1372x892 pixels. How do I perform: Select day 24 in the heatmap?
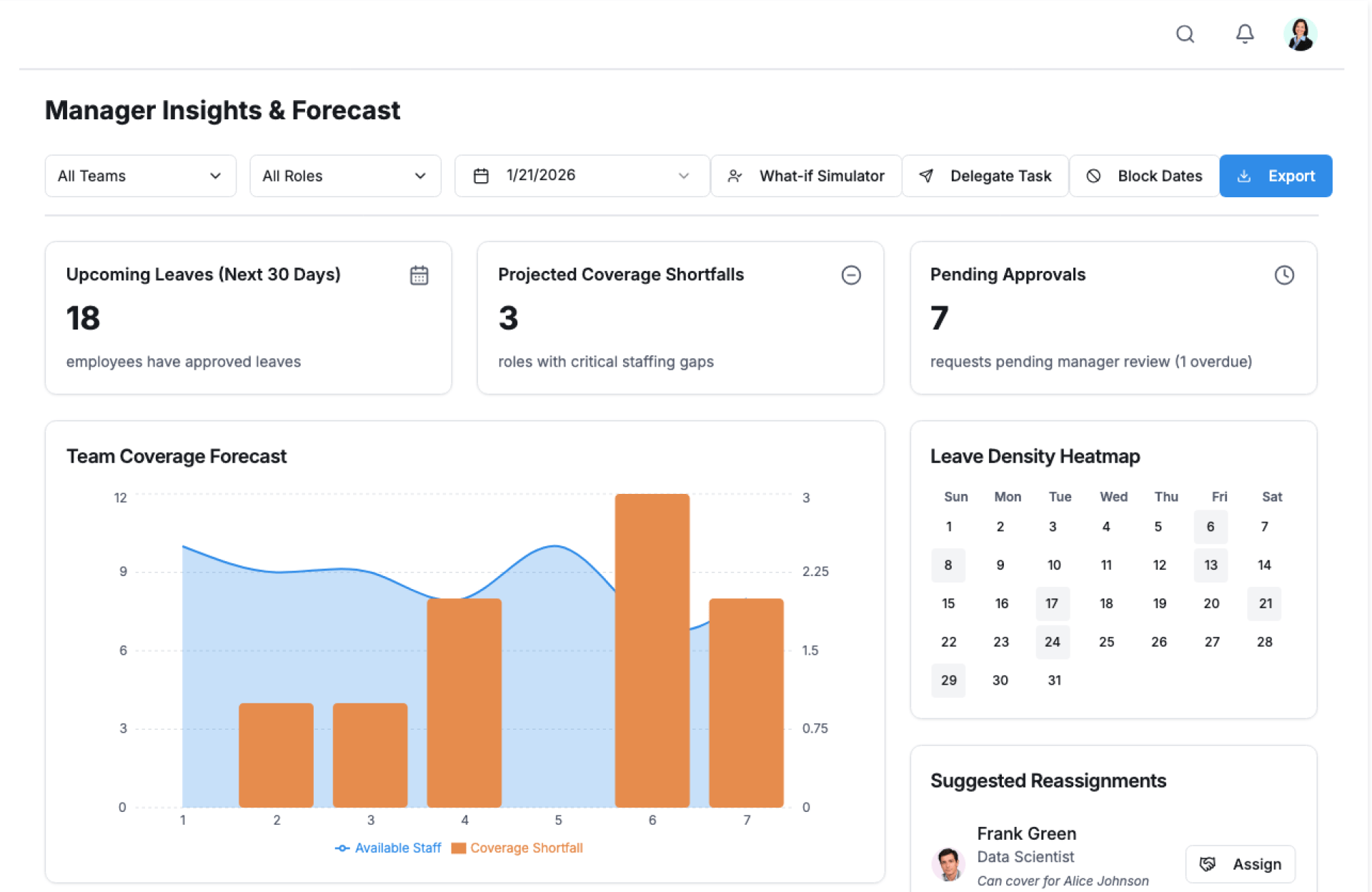1052,642
